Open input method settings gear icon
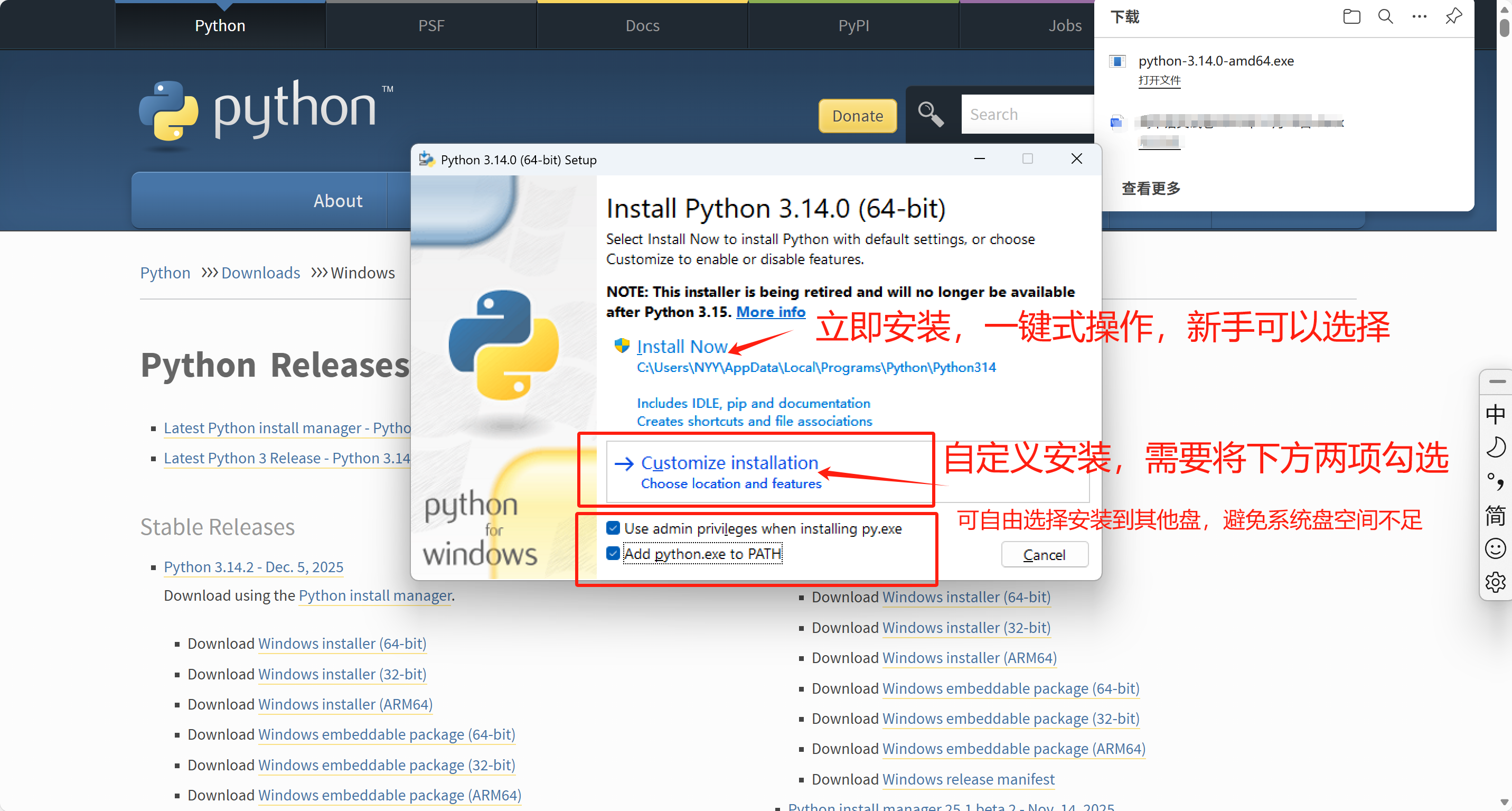1512x811 pixels. pyautogui.click(x=1495, y=582)
